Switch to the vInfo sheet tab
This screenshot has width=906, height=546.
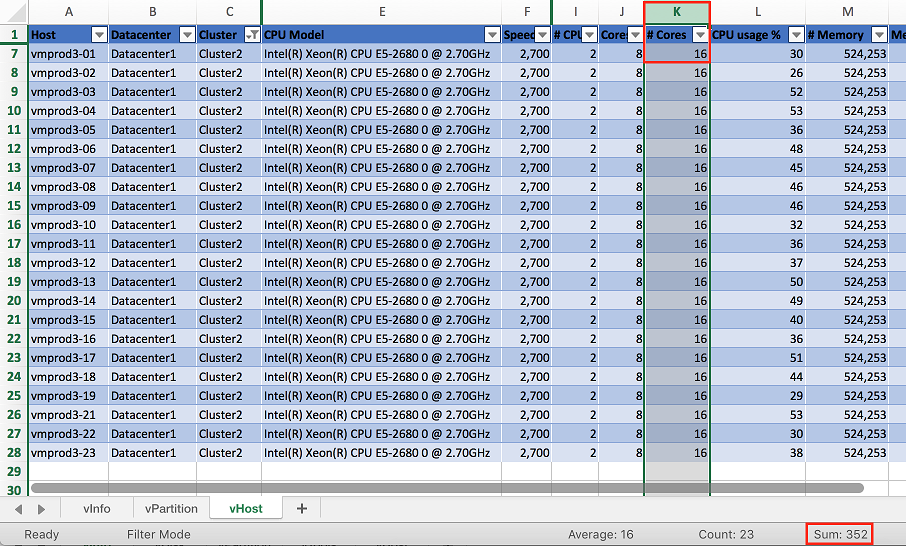pyautogui.click(x=96, y=508)
